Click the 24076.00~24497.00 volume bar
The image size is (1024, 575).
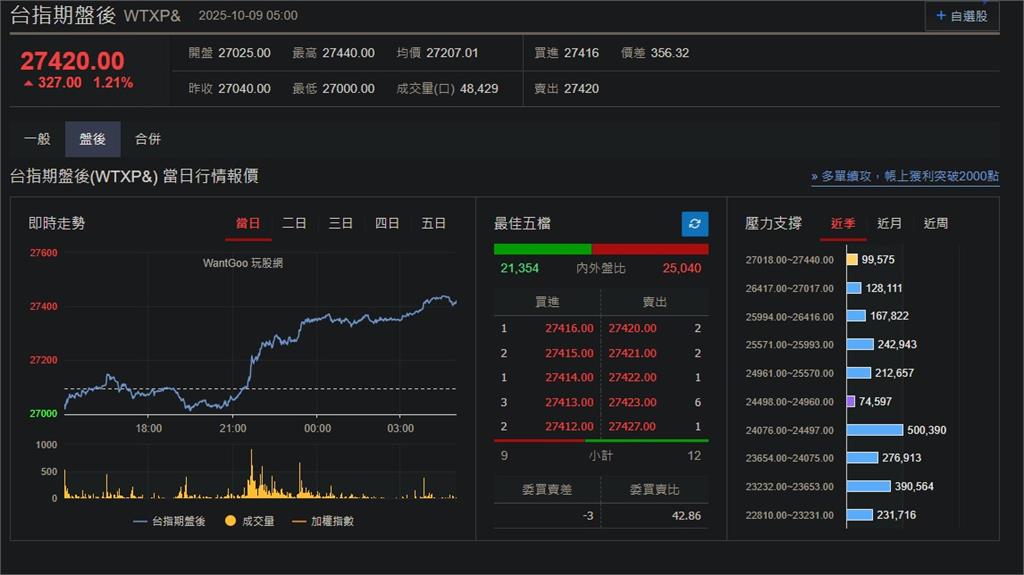(x=875, y=430)
